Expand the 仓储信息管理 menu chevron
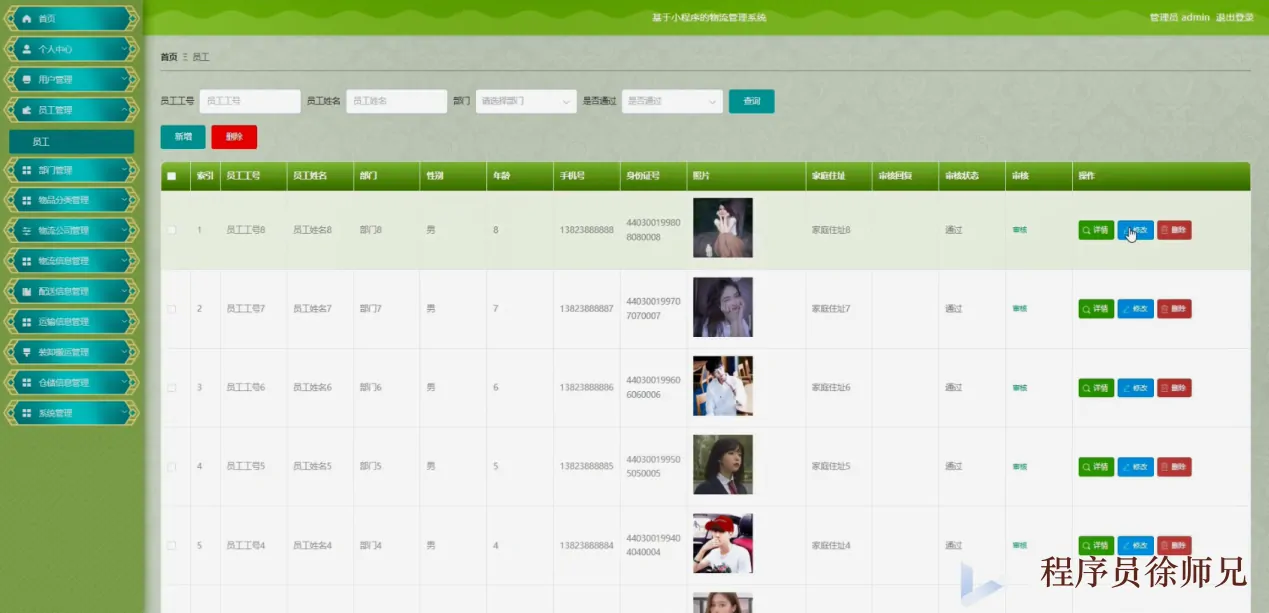The height and width of the screenshot is (613, 1269). pos(124,380)
